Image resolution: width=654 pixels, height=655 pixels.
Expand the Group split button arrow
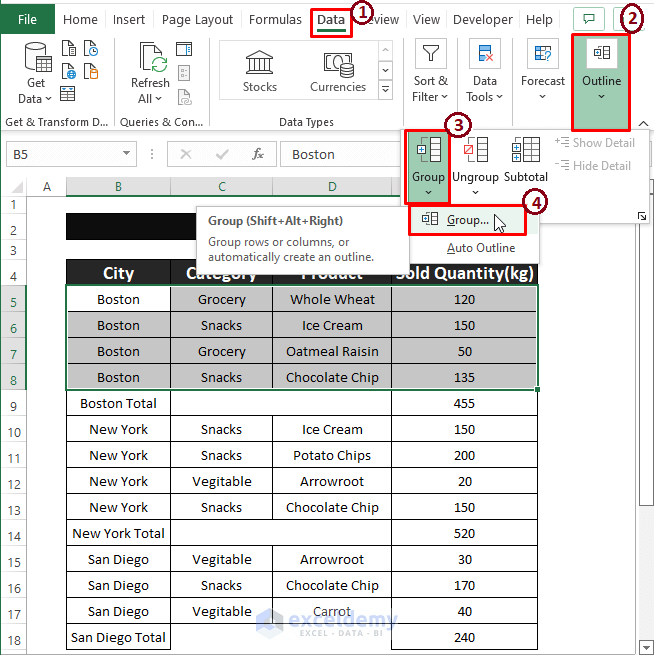tap(428, 193)
